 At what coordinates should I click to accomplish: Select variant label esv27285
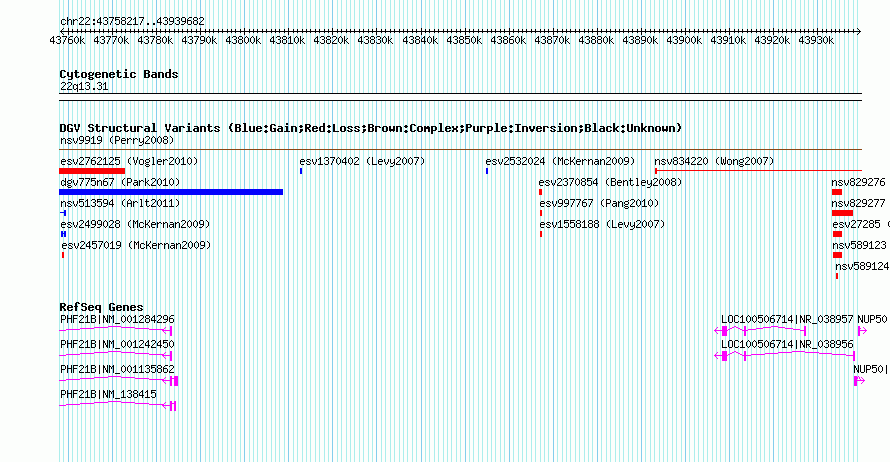[857, 224]
